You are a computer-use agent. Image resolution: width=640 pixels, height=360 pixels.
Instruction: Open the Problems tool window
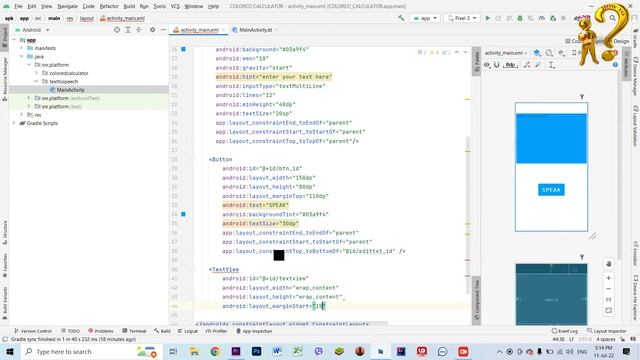(x=101, y=331)
